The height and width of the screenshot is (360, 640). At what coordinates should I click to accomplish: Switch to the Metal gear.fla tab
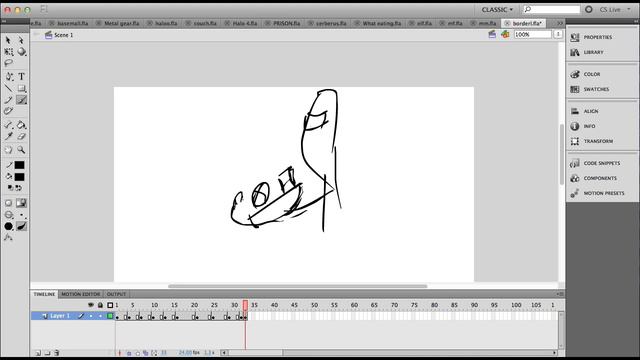tap(121, 23)
